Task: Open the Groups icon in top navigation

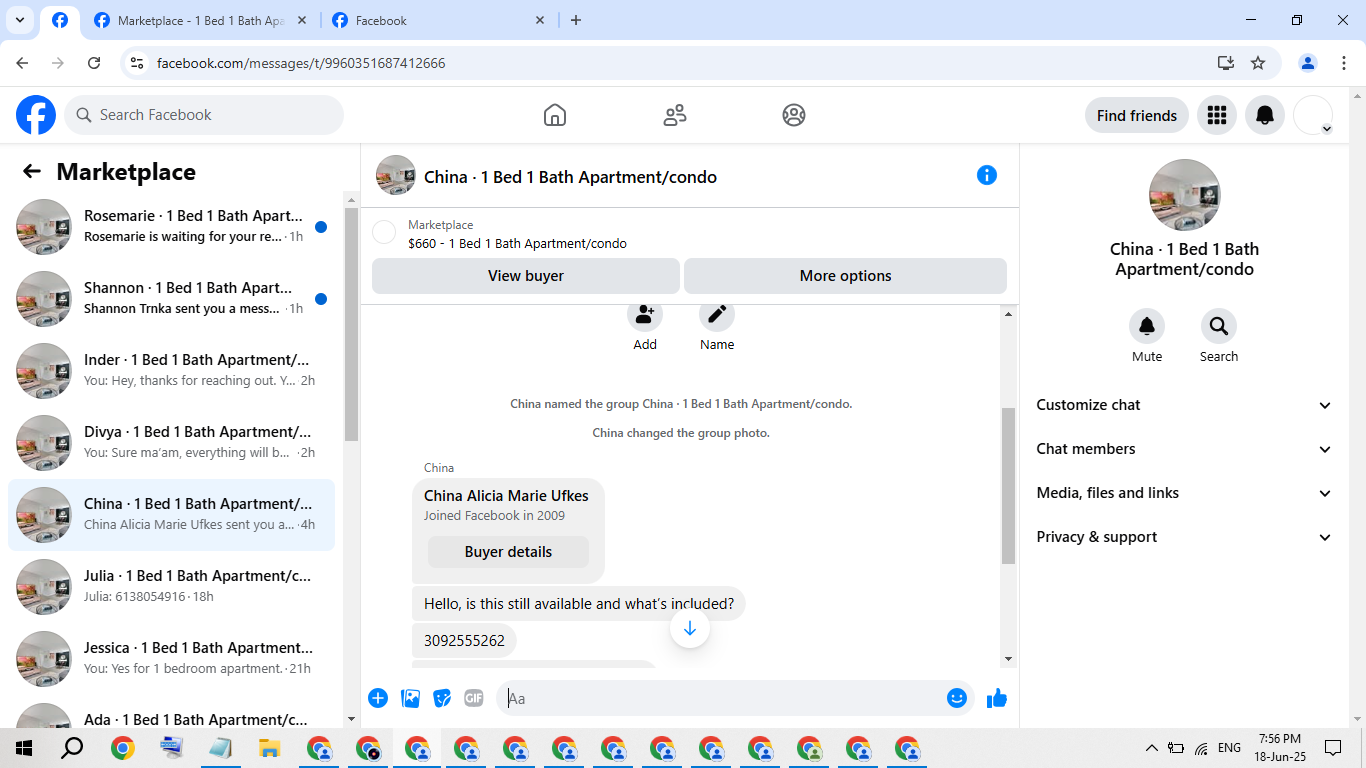Action: [x=794, y=115]
